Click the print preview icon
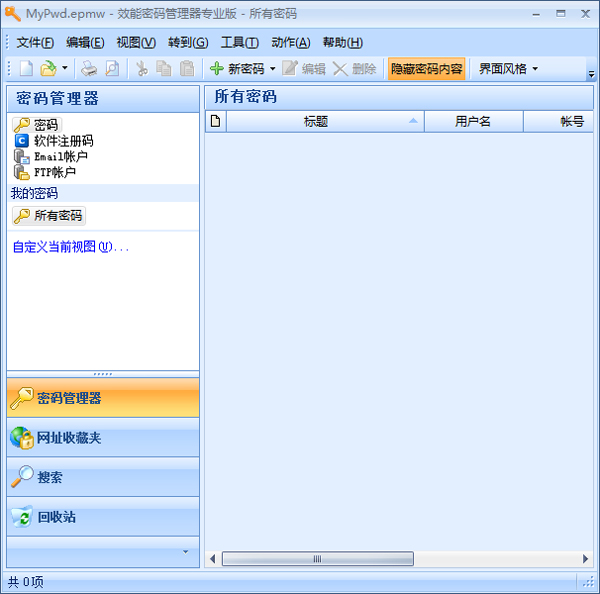The width and height of the screenshot is (600, 594). click(111, 69)
